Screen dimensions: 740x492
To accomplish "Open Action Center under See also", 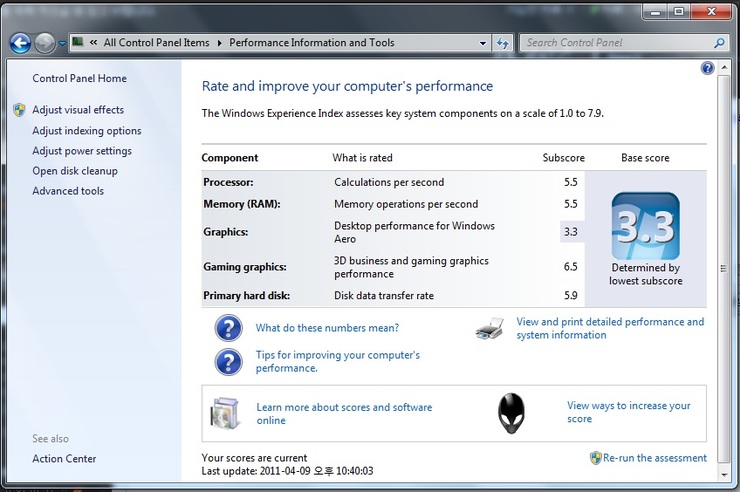I will 64,459.
